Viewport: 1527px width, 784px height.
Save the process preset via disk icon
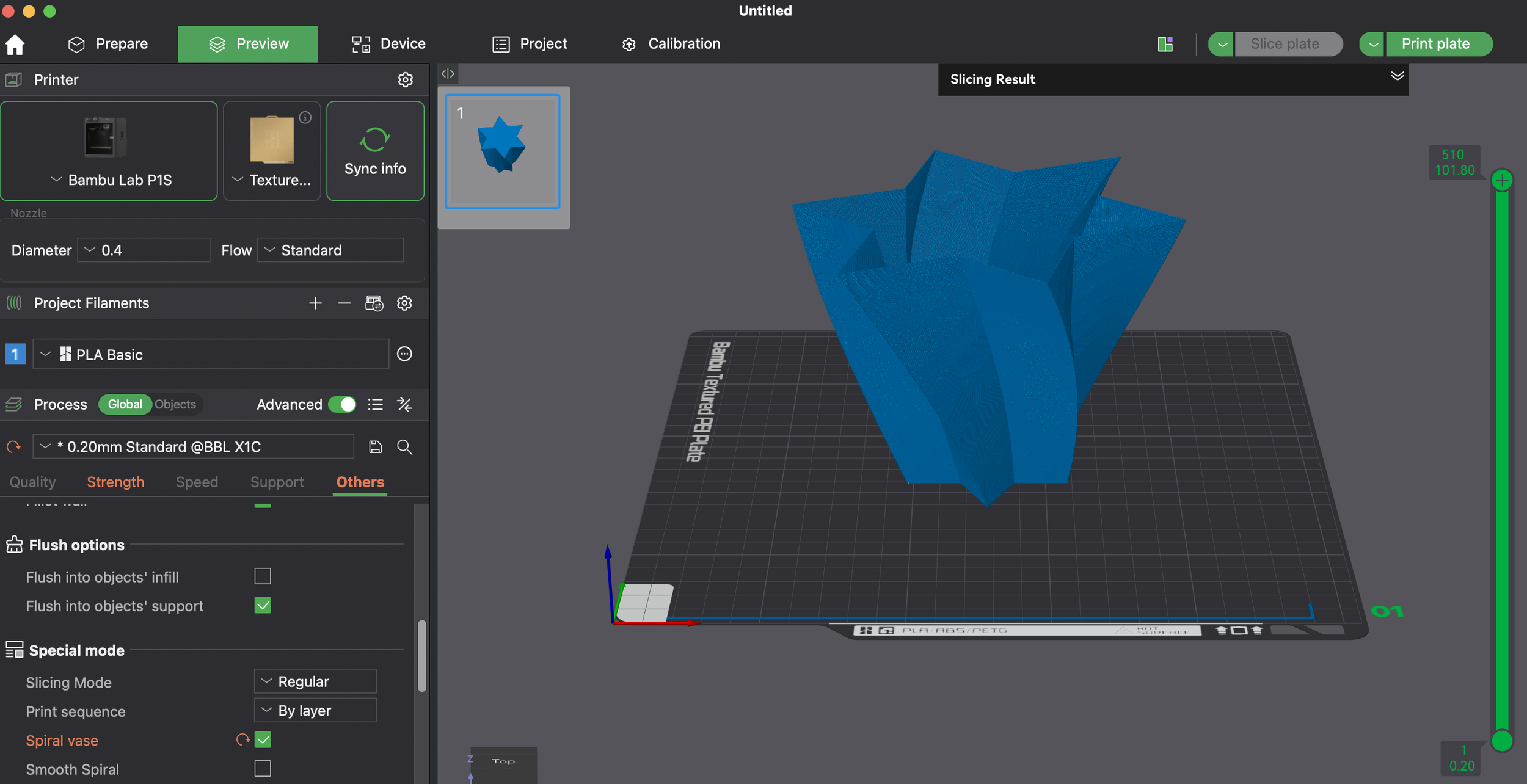(375, 447)
